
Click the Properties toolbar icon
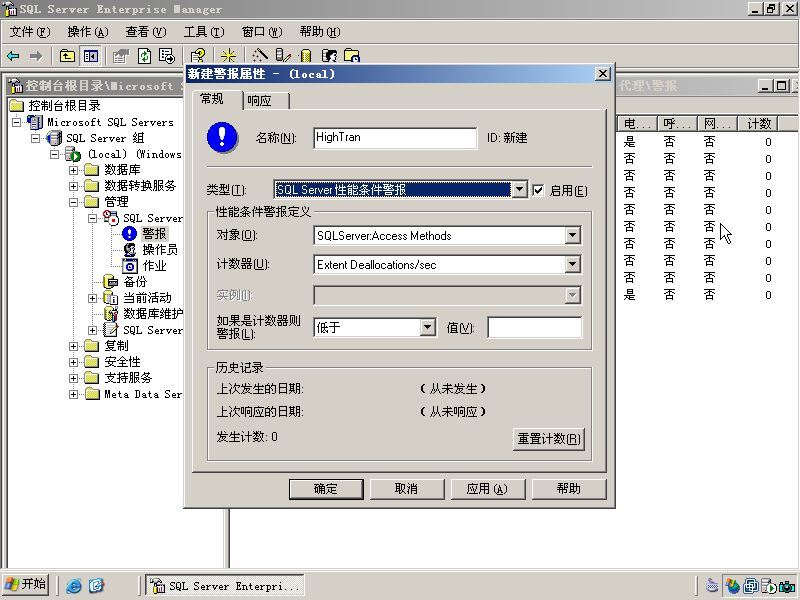pos(121,56)
